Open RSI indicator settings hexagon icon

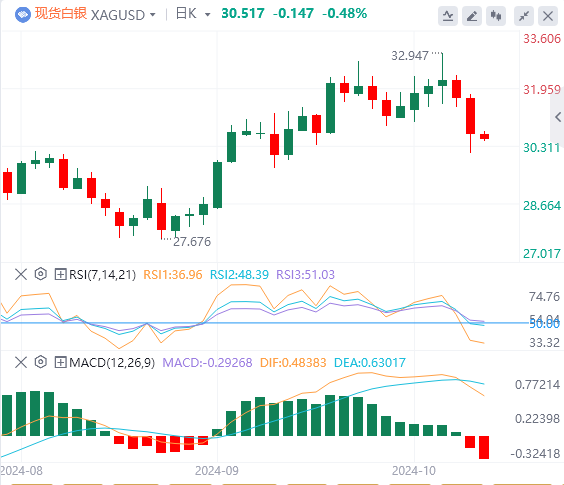[x=41, y=274]
